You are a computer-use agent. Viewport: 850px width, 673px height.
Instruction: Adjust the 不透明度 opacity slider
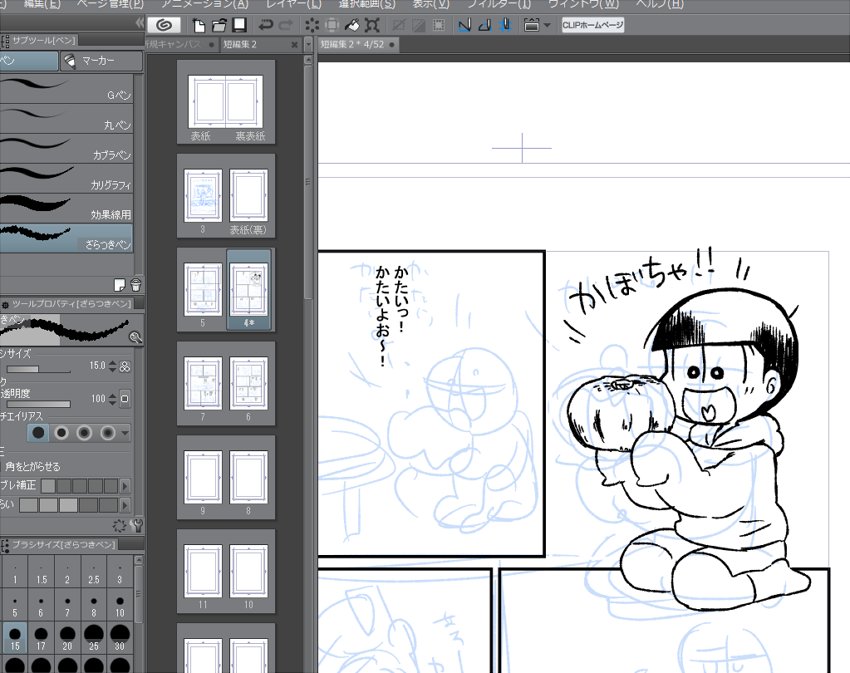coord(38,403)
